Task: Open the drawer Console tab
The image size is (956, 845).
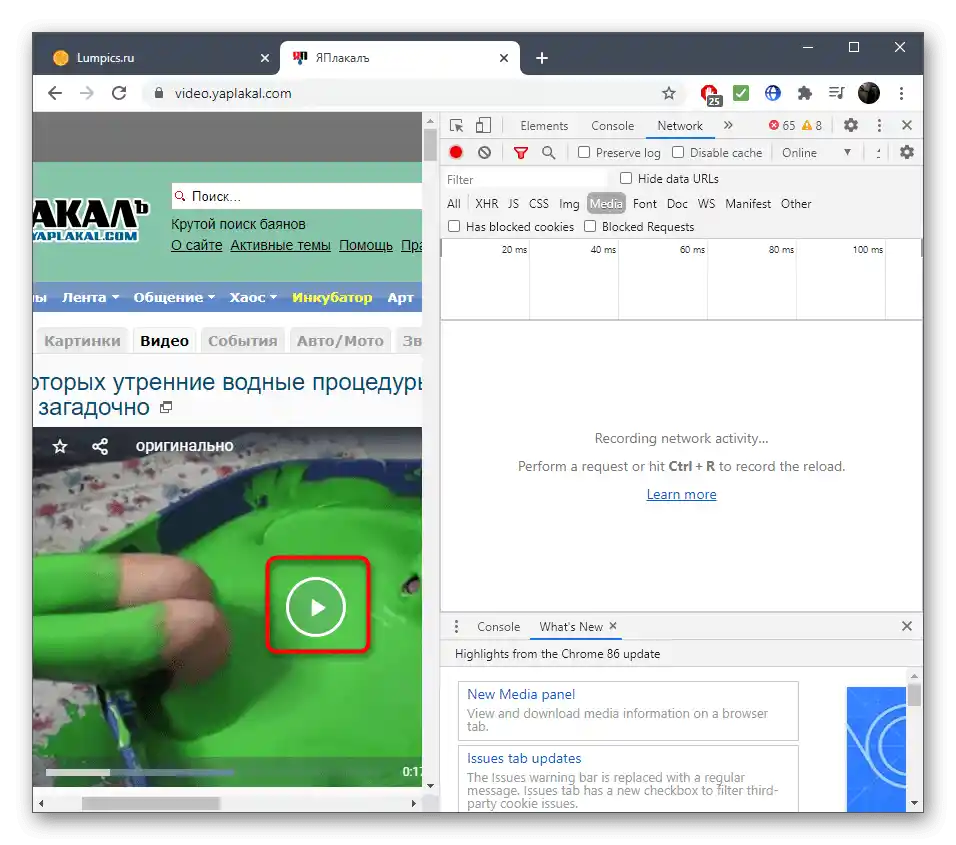Action: (498, 627)
